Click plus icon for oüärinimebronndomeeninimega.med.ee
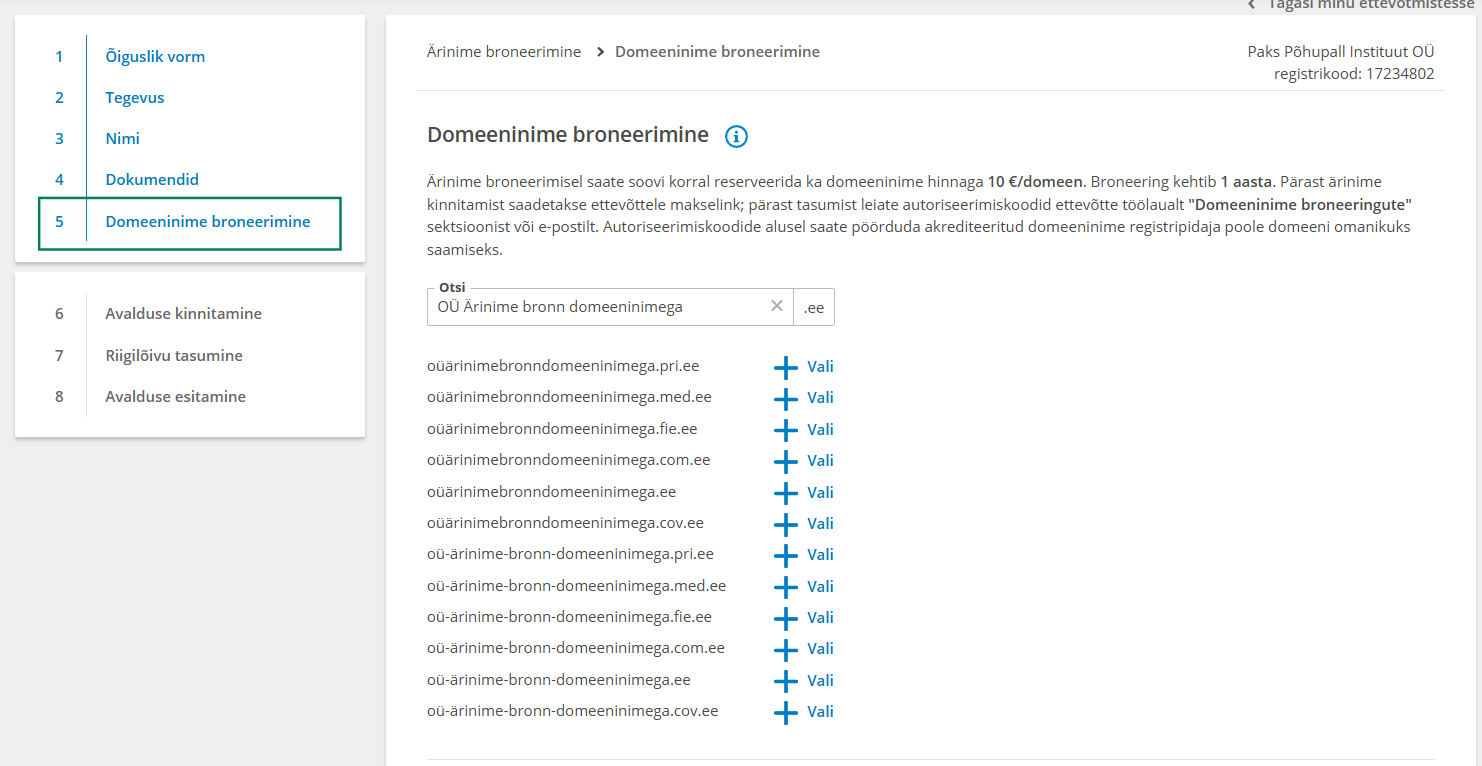Screen dimensions: 1482x766 (786, 398)
